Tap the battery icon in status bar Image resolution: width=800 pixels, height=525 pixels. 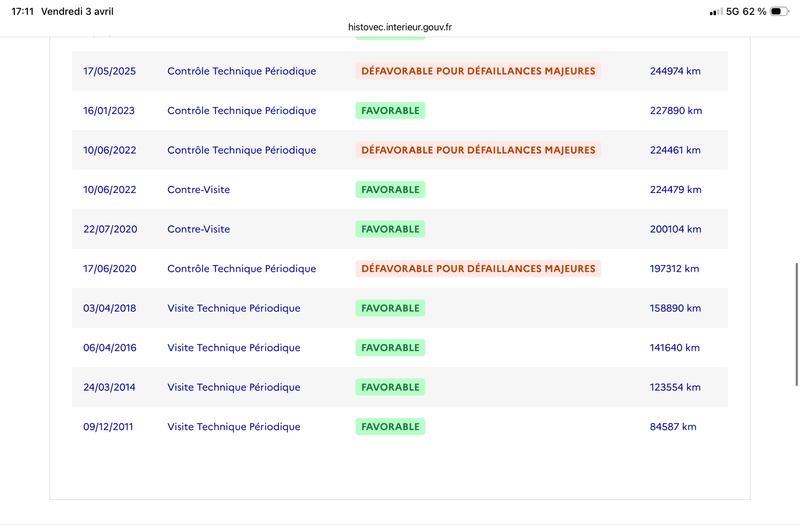[x=779, y=11]
